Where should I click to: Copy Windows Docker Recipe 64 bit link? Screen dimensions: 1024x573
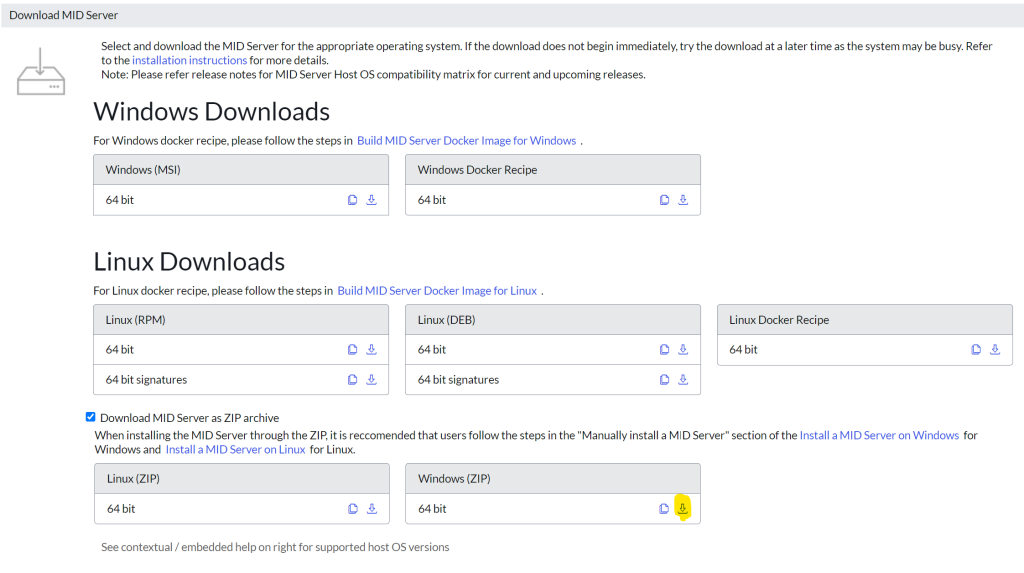coord(664,200)
